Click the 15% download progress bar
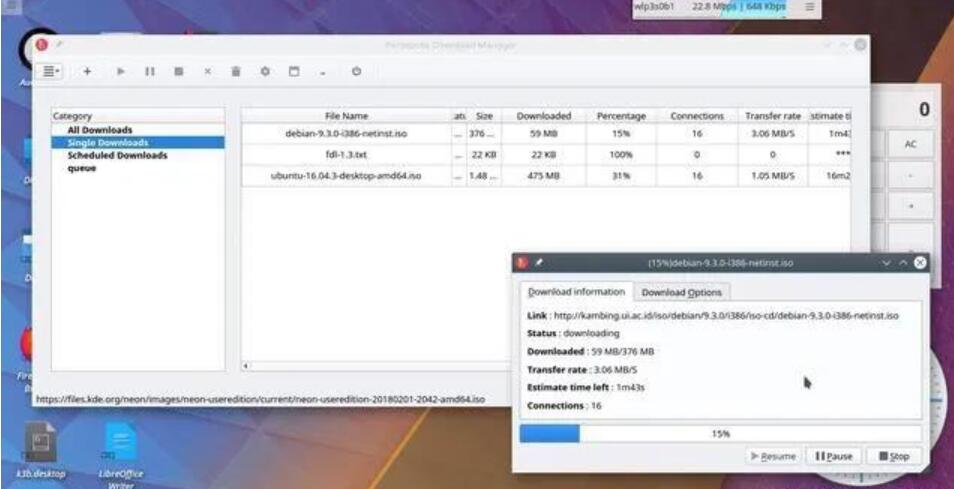954x489 pixels. click(x=720, y=434)
